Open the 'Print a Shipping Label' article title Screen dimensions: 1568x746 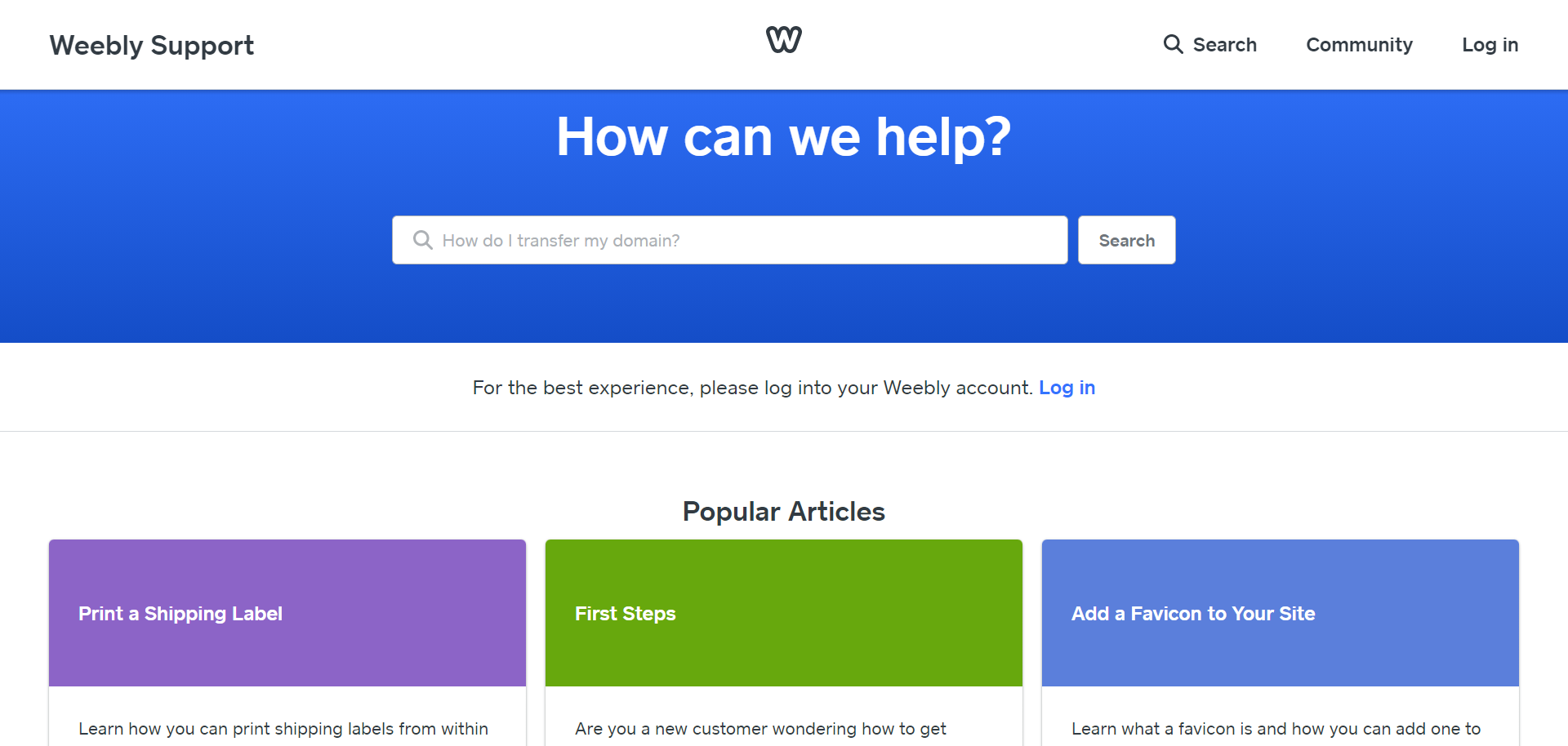click(180, 614)
